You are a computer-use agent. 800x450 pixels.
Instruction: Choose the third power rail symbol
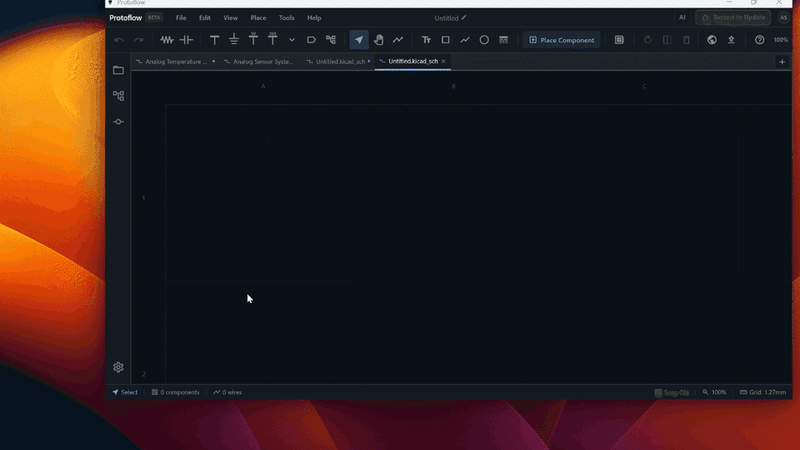click(x=253, y=39)
